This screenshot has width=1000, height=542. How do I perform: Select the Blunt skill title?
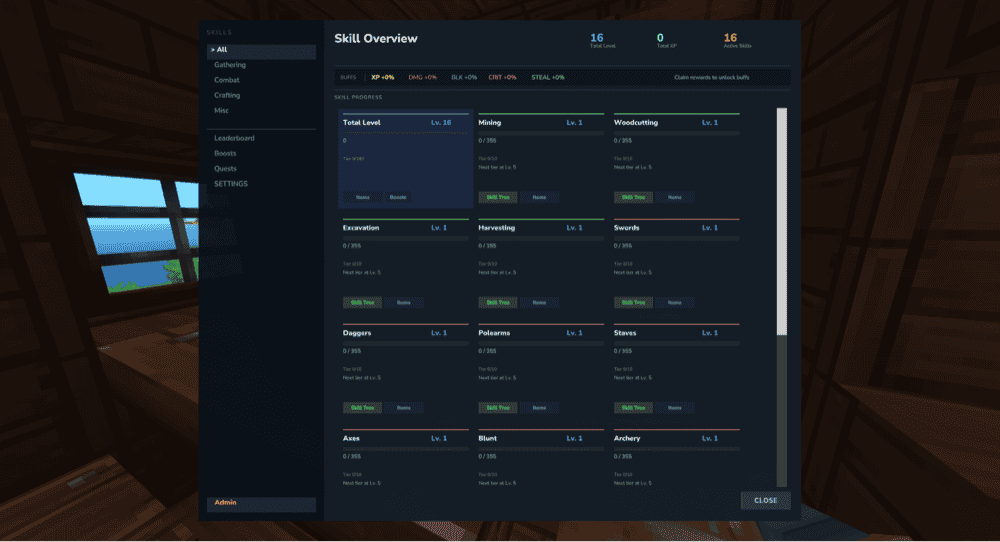pyautogui.click(x=488, y=439)
